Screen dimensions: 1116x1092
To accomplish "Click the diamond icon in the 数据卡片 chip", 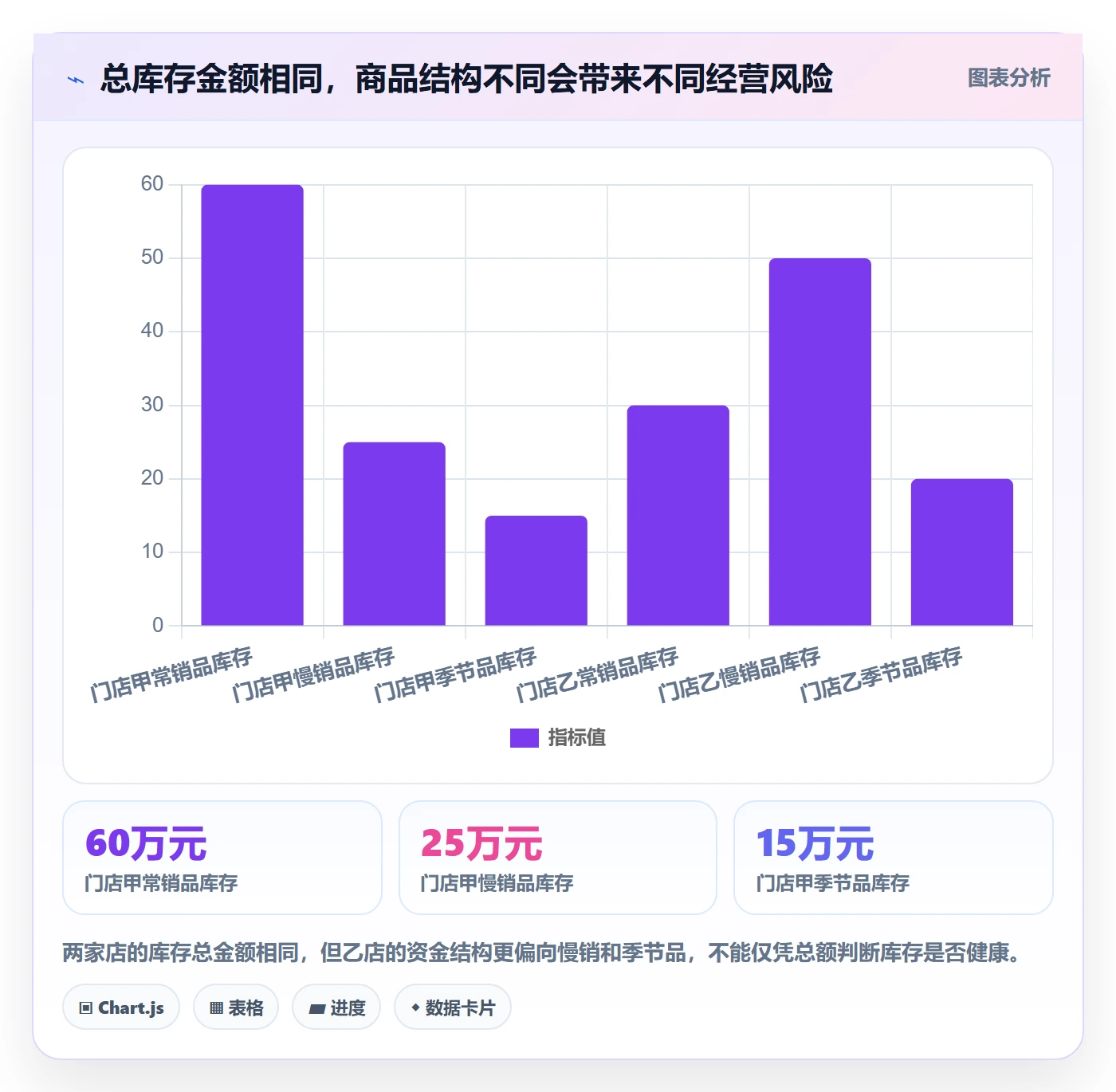I will pyautogui.click(x=415, y=1008).
